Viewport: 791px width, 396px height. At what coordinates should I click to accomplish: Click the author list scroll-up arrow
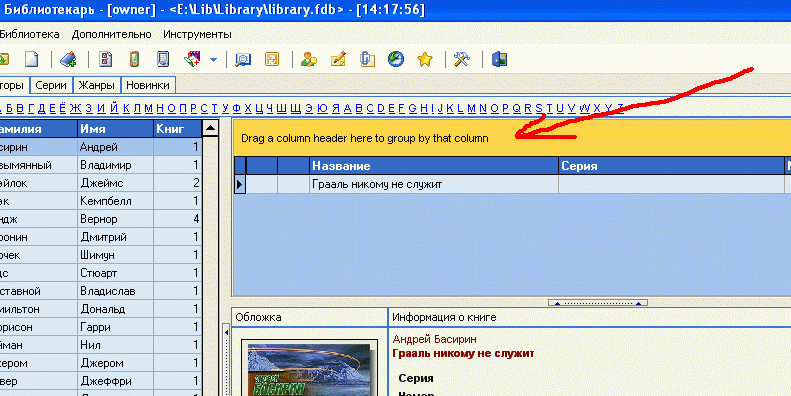pos(210,129)
